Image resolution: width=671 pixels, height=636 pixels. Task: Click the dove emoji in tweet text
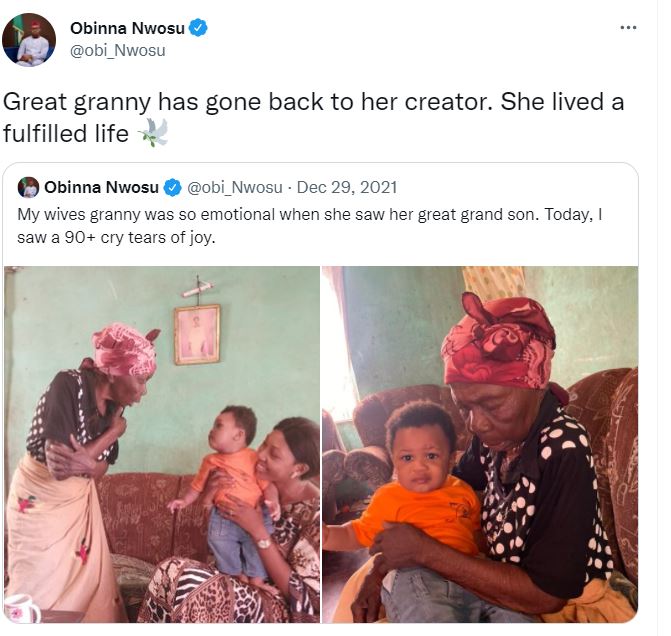[153, 132]
